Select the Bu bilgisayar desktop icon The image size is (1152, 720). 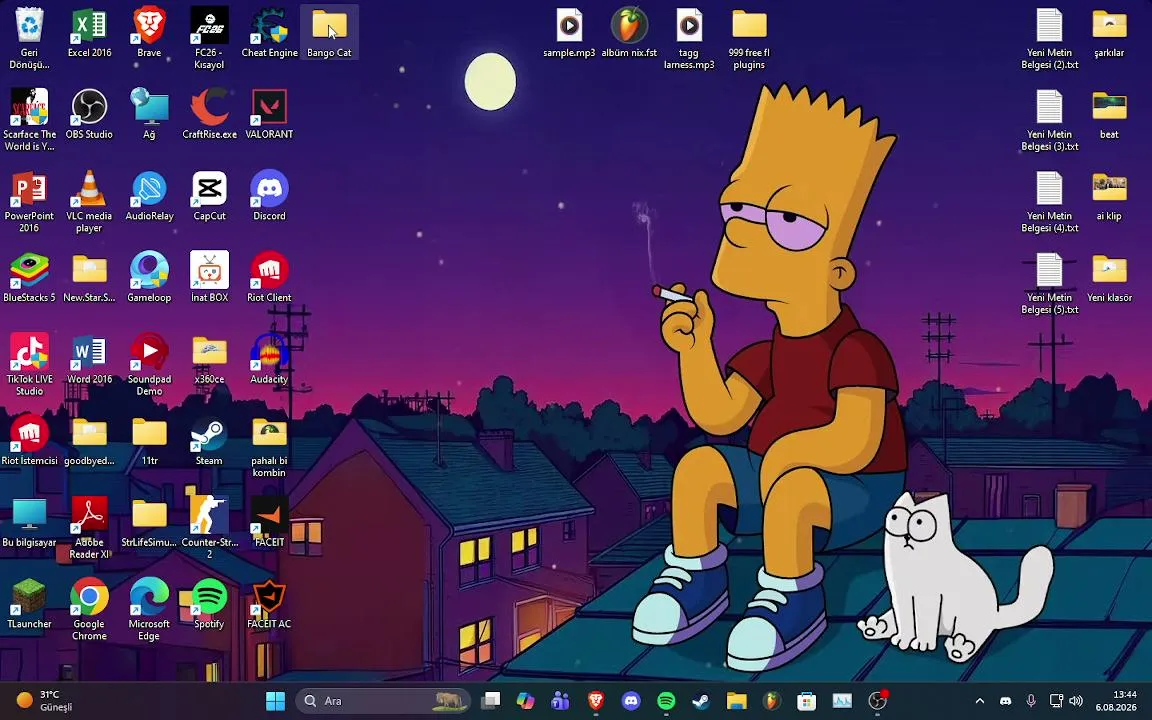(29, 522)
